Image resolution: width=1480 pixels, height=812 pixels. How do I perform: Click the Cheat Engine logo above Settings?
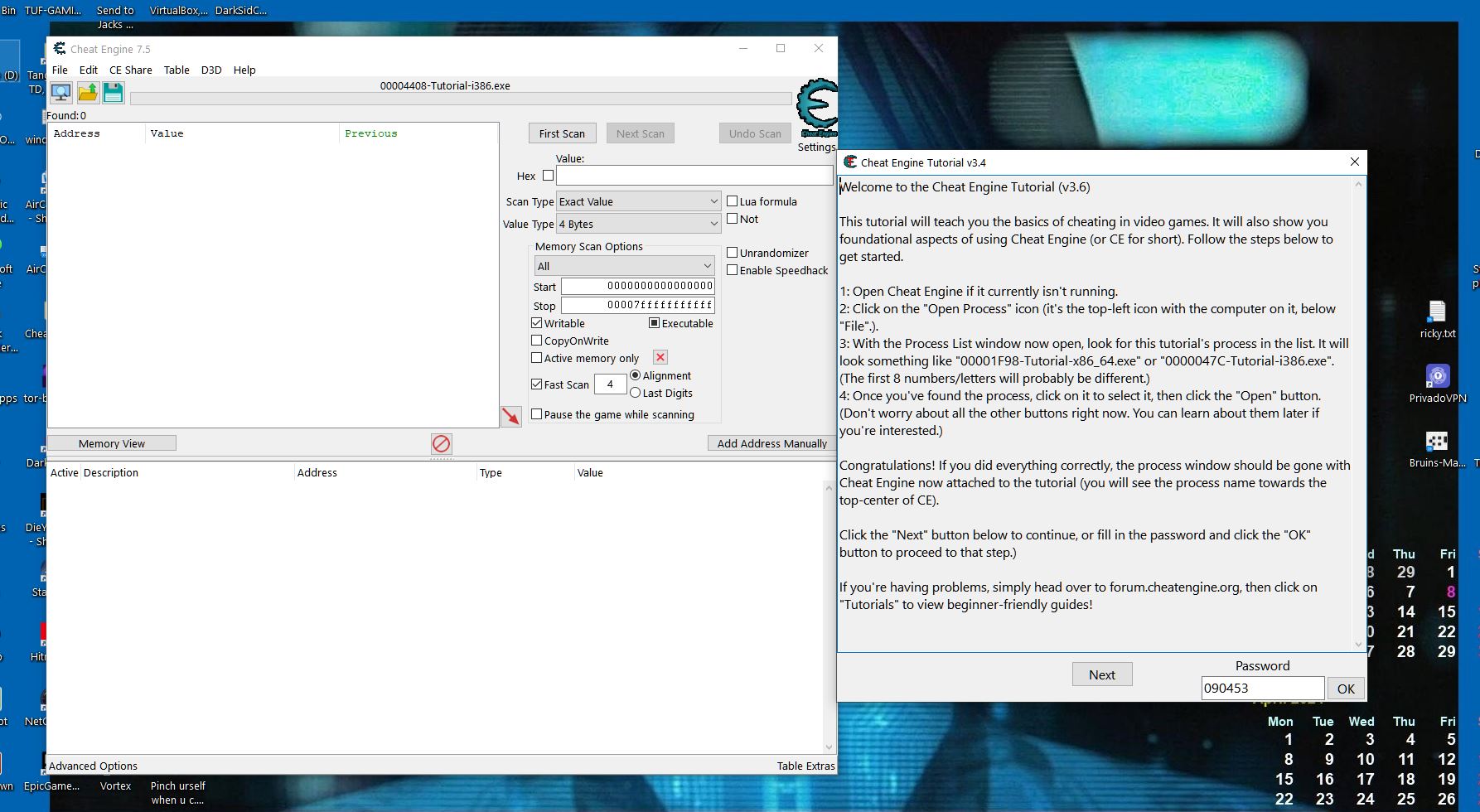point(816,108)
